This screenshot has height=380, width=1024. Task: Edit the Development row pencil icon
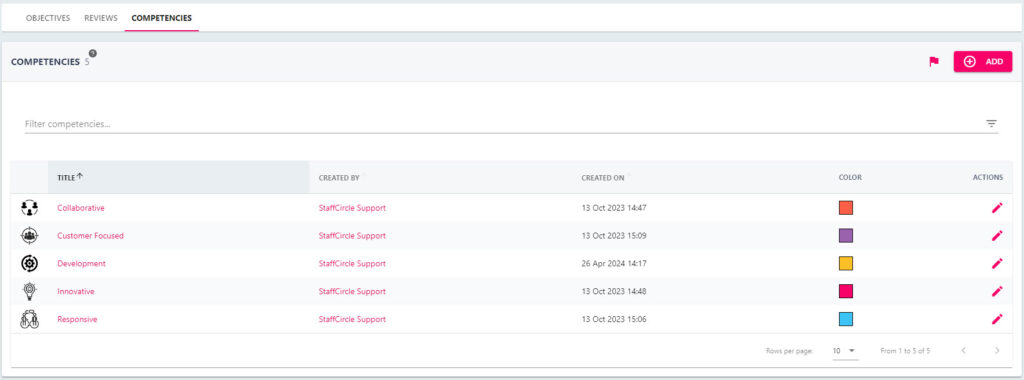(997, 264)
